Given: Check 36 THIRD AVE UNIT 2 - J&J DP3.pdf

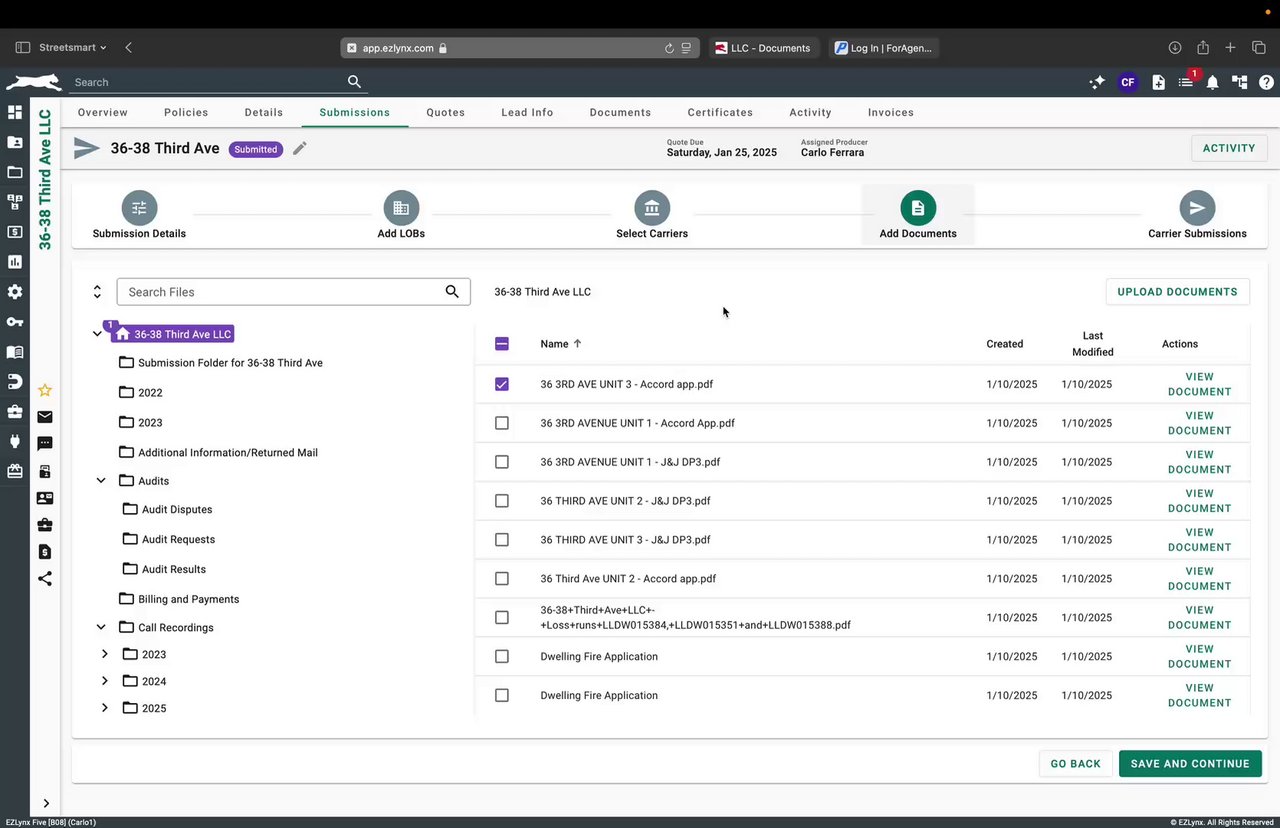Looking at the screenshot, I should 502,501.
